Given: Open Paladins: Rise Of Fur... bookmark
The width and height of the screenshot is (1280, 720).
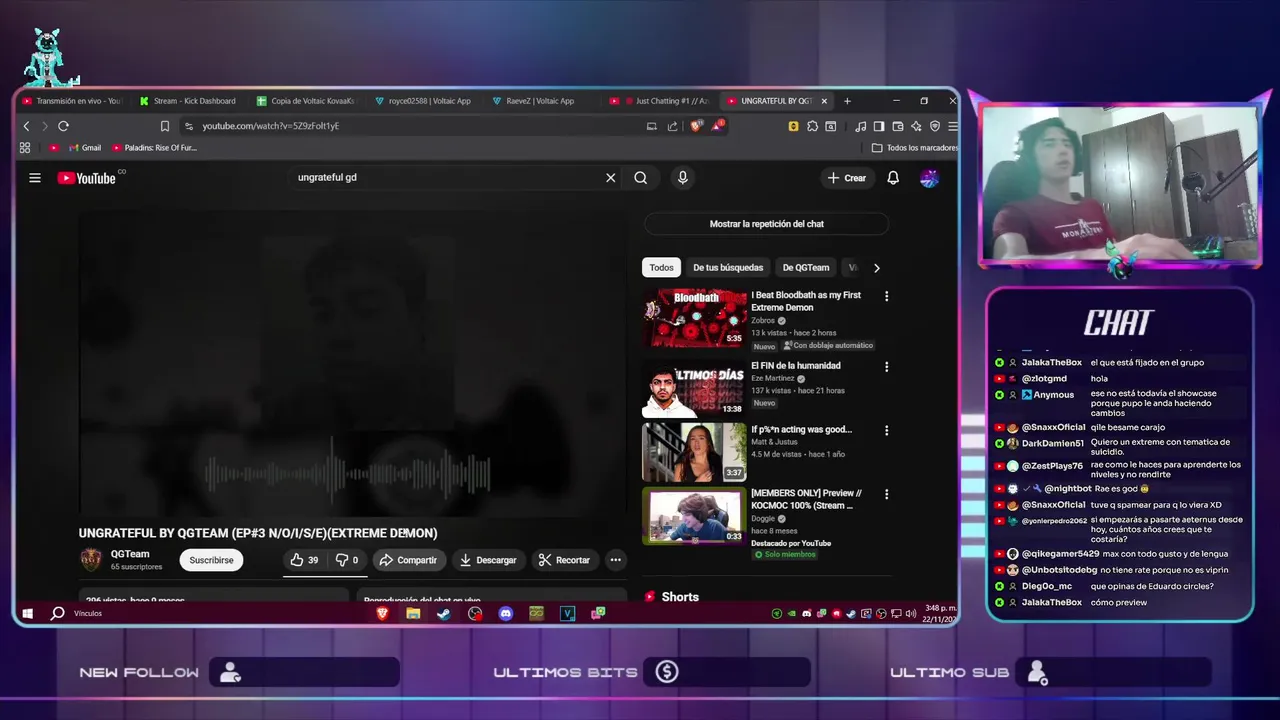Looking at the screenshot, I should (x=154, y=148).
